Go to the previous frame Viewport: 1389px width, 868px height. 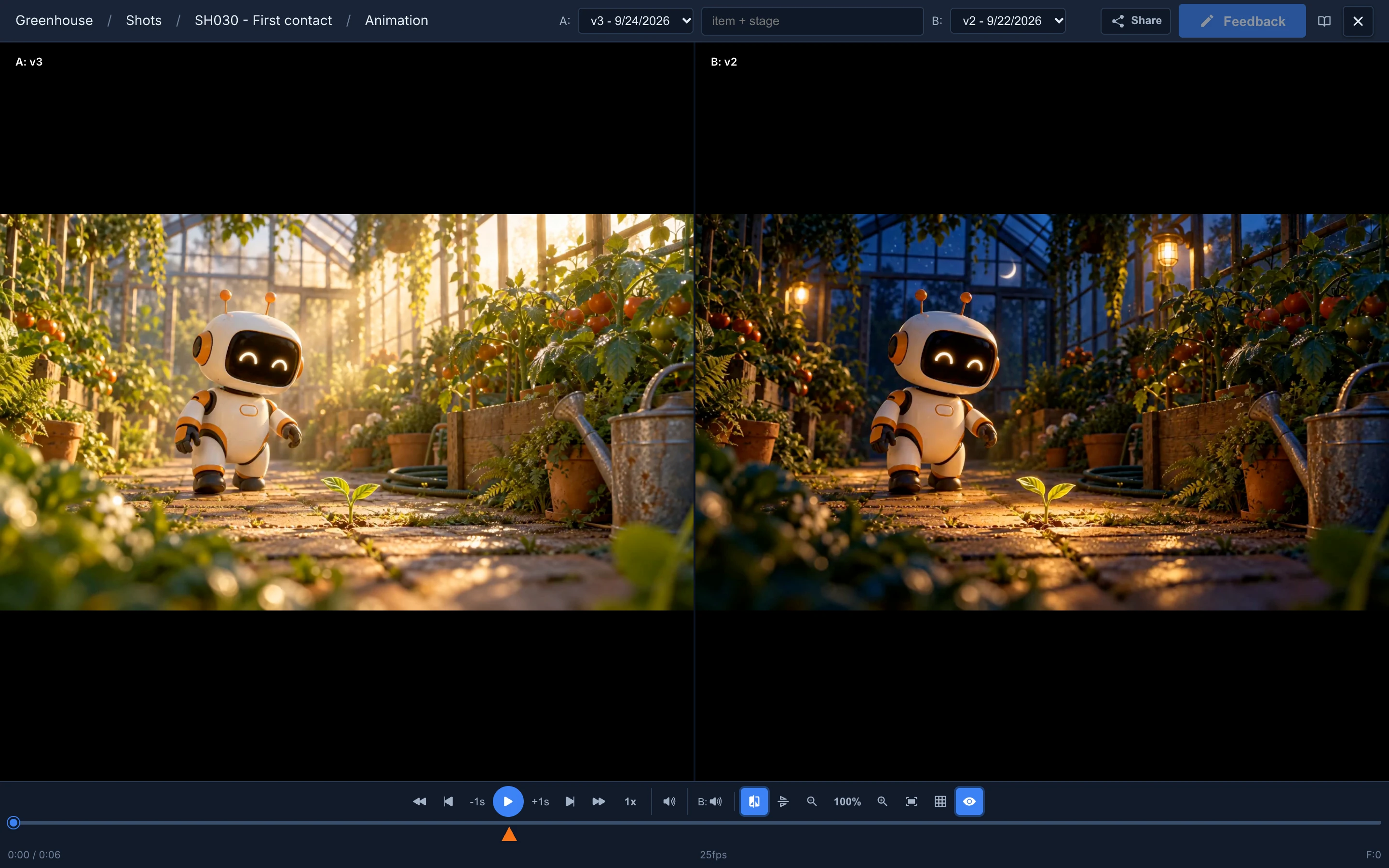tap(449, 801)
